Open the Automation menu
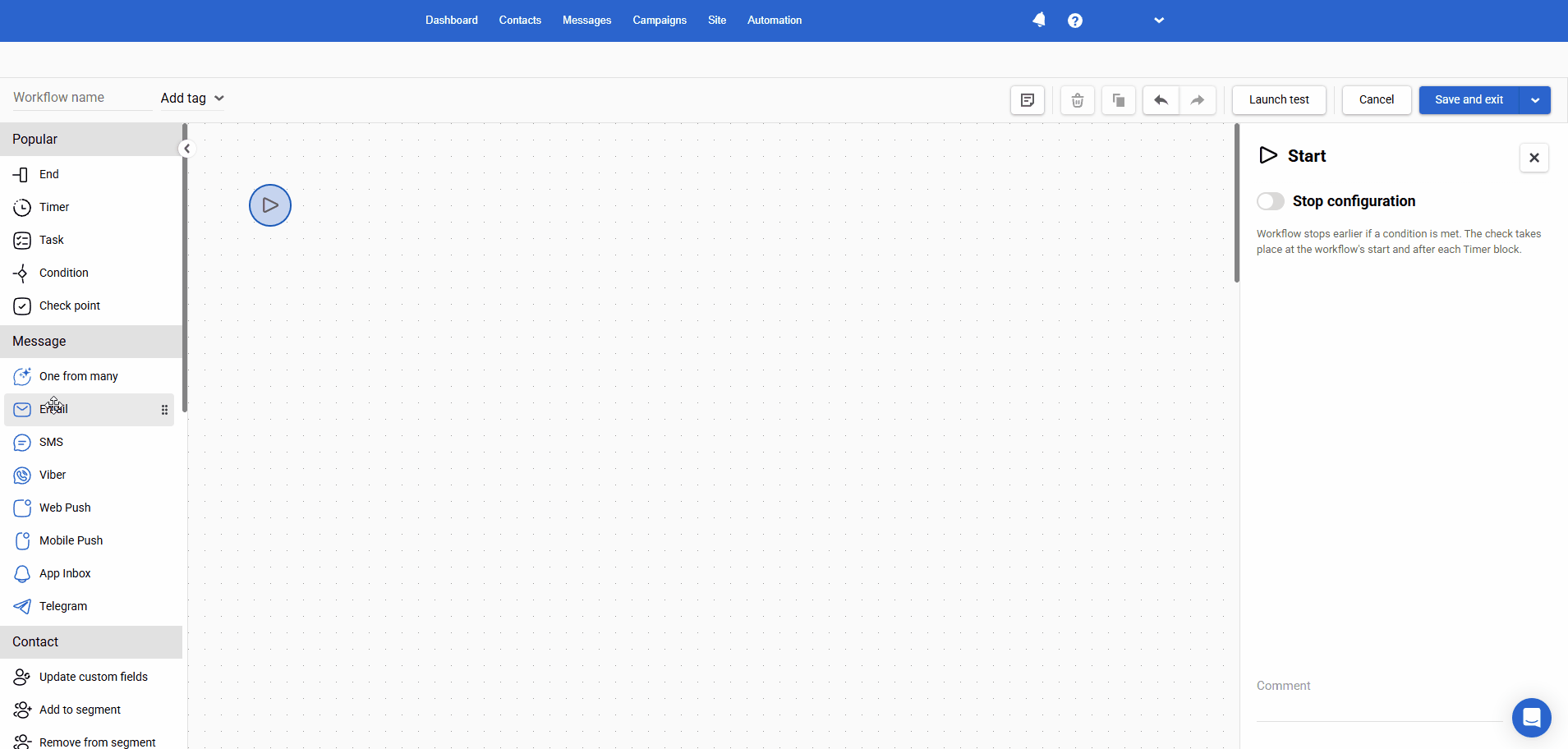 775,21
